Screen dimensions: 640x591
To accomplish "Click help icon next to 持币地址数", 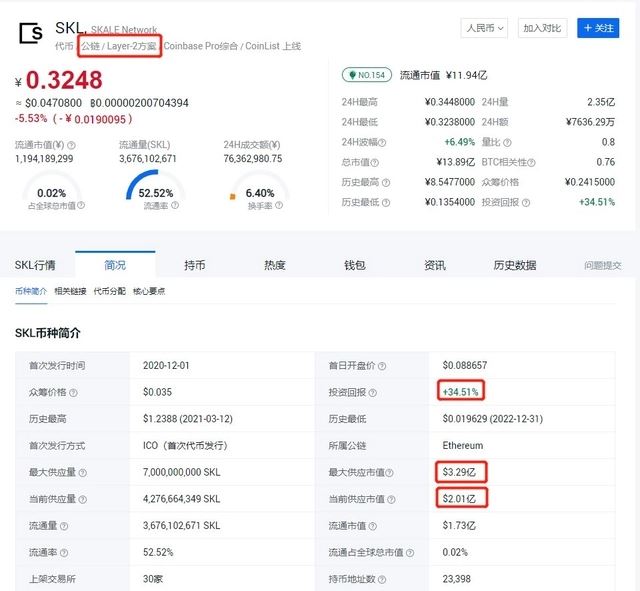I will [382, 579].
